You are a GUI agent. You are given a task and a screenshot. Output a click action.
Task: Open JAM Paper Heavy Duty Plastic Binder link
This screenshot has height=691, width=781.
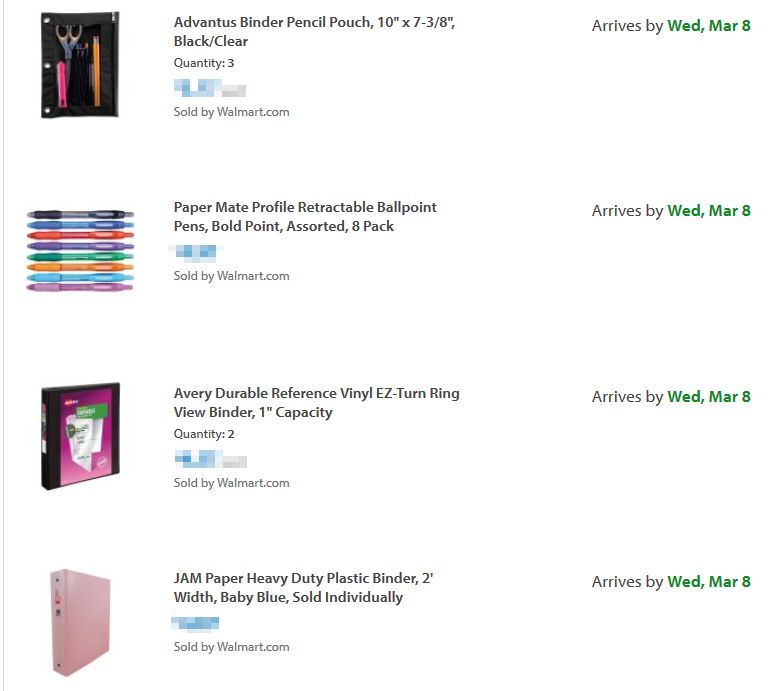click(x=303, y=588)
